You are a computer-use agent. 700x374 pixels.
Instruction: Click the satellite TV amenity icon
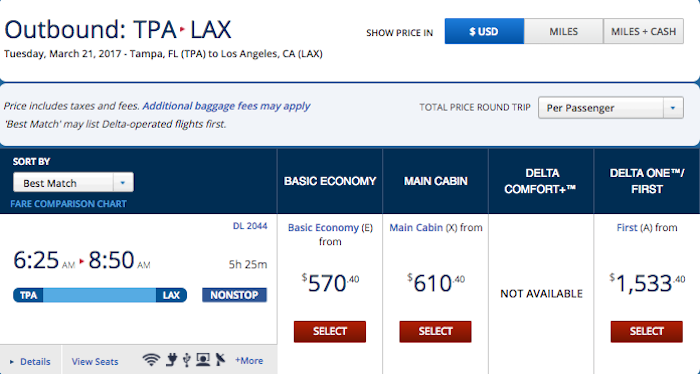pyautogui.click(x=221, y=360)
